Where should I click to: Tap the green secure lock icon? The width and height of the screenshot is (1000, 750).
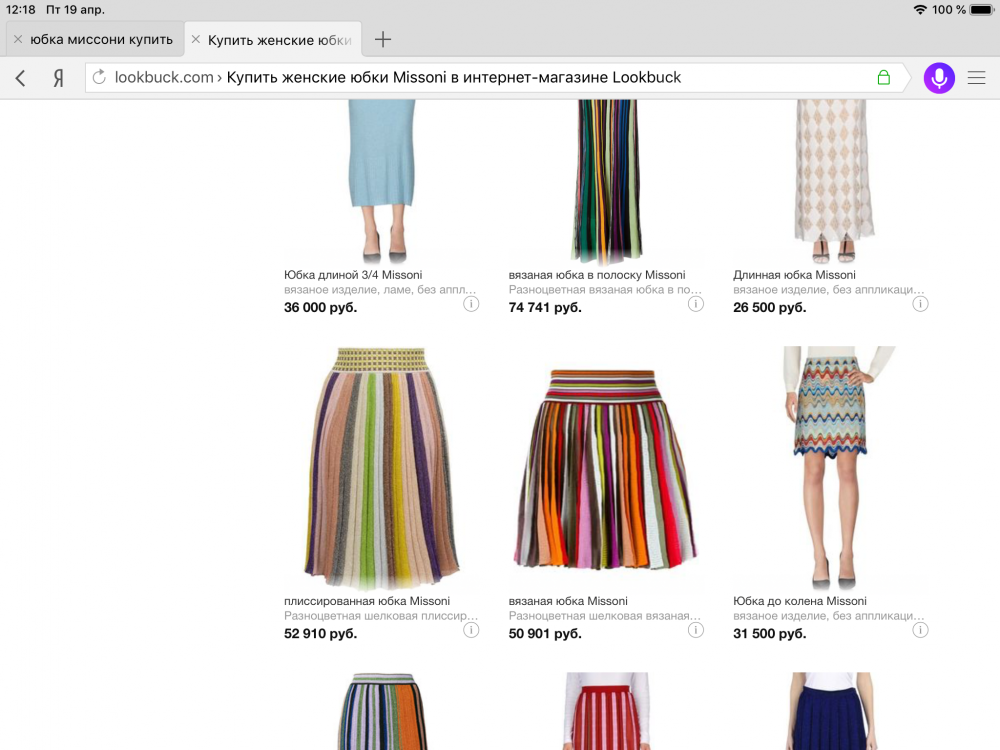883,77
